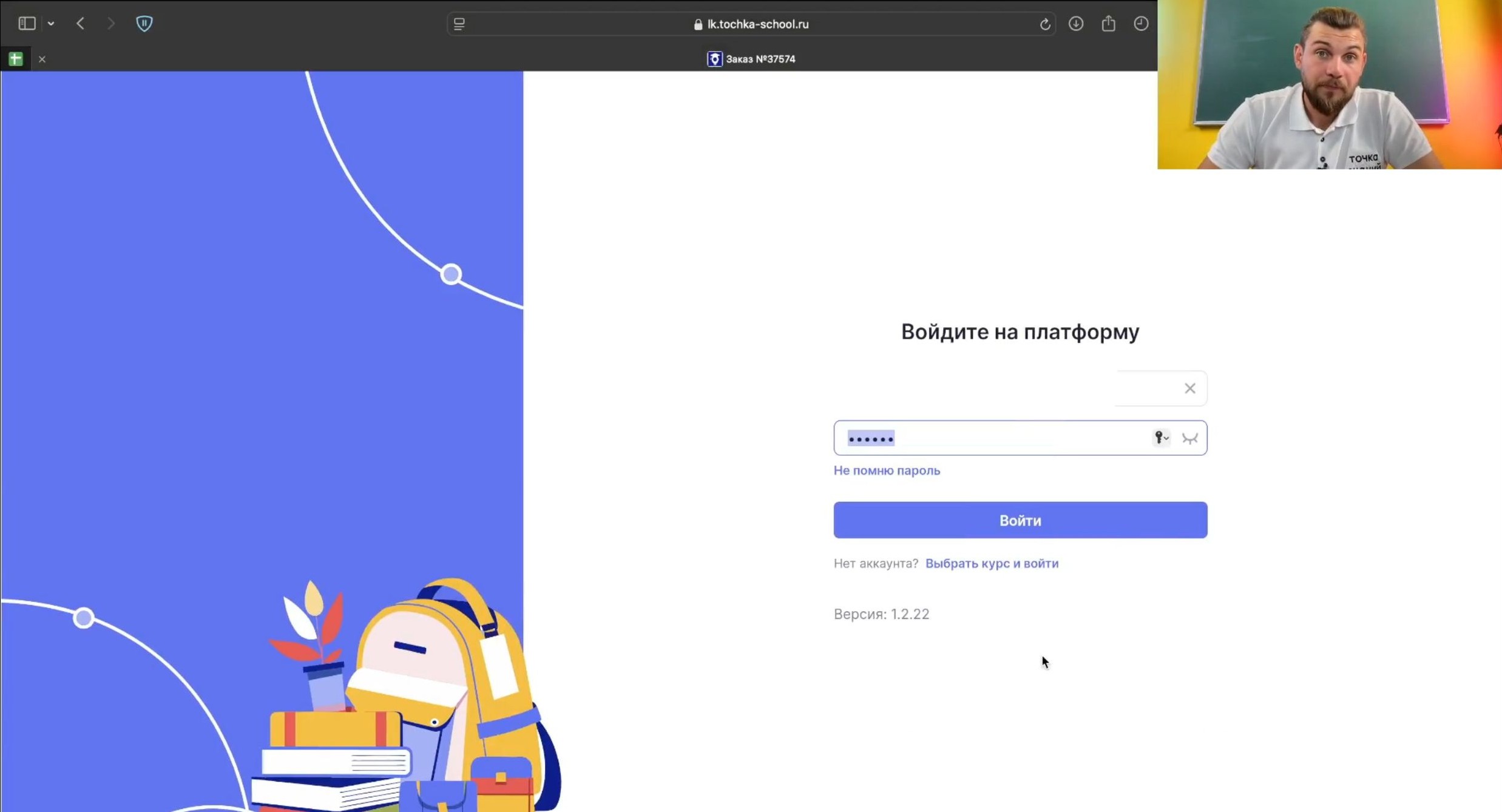The image size is (1502, 812).
Task: Close the pinned tab with X
Action: click(x=42, y=59)
